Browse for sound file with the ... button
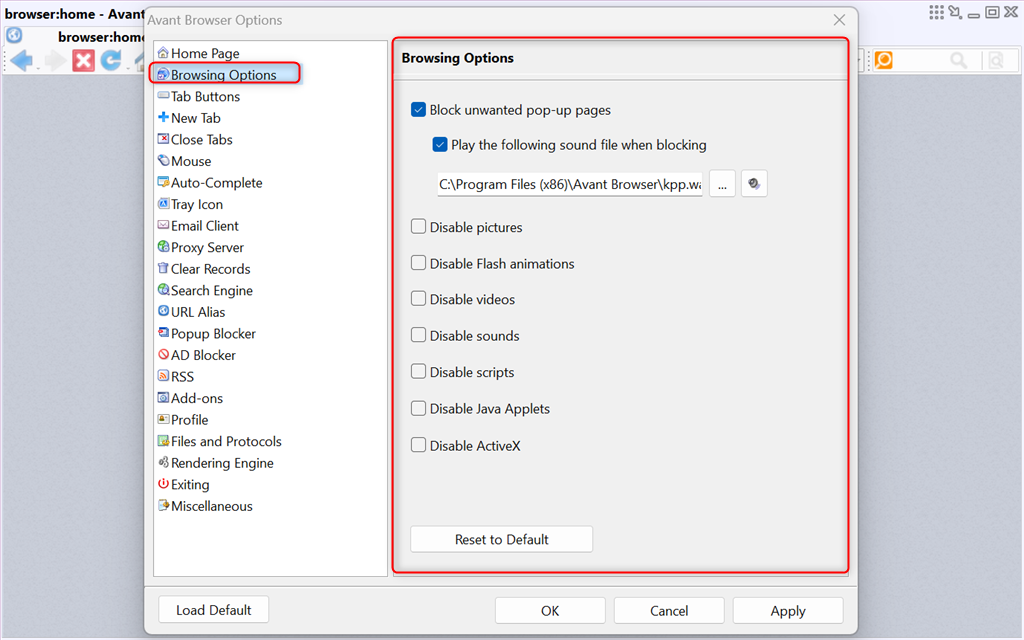Image resolution: width=1024 pixels, height=640 pixels. point(722,184)
